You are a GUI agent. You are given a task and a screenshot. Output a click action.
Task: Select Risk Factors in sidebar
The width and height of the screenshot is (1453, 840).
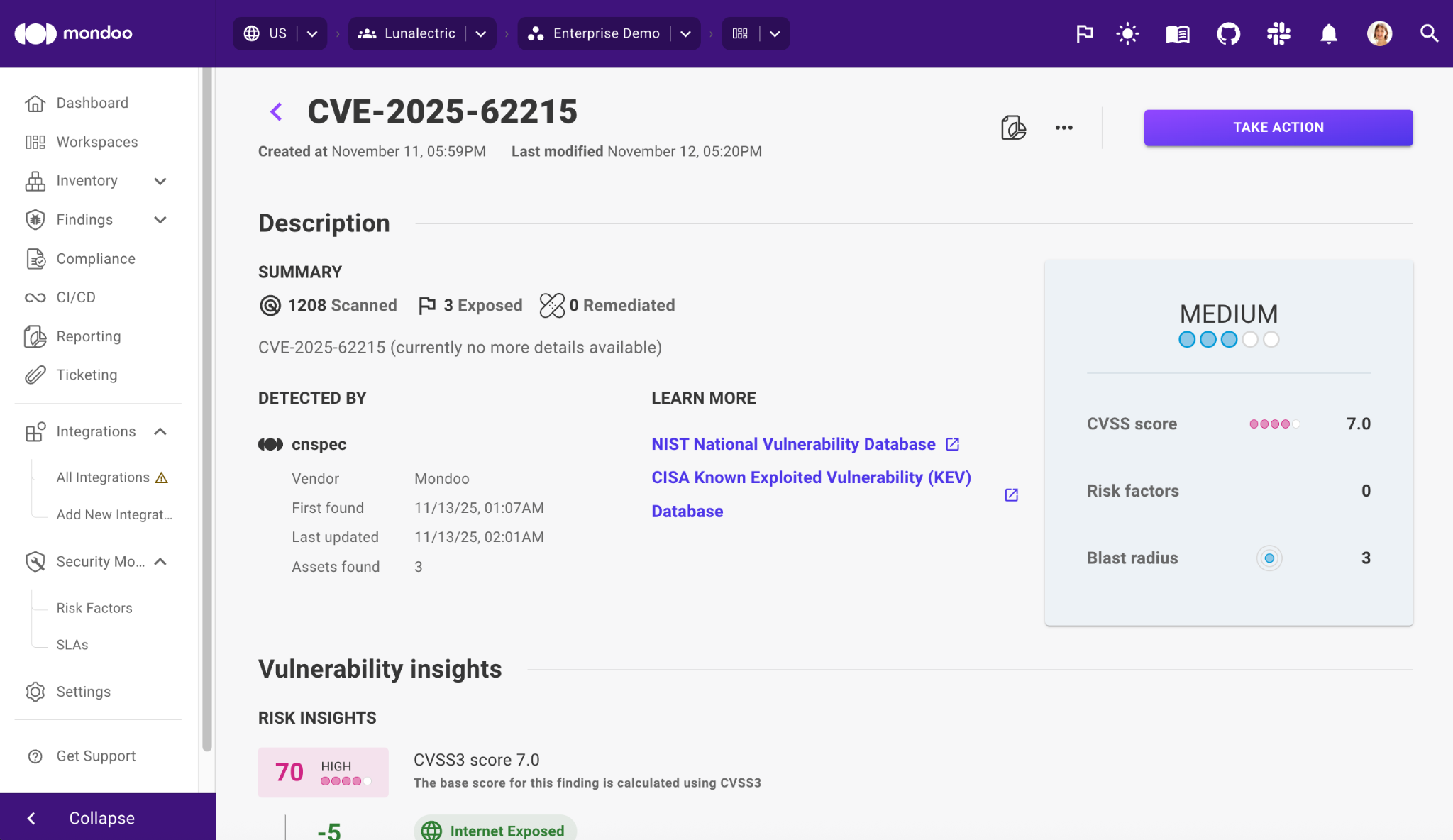coord(94,608)
